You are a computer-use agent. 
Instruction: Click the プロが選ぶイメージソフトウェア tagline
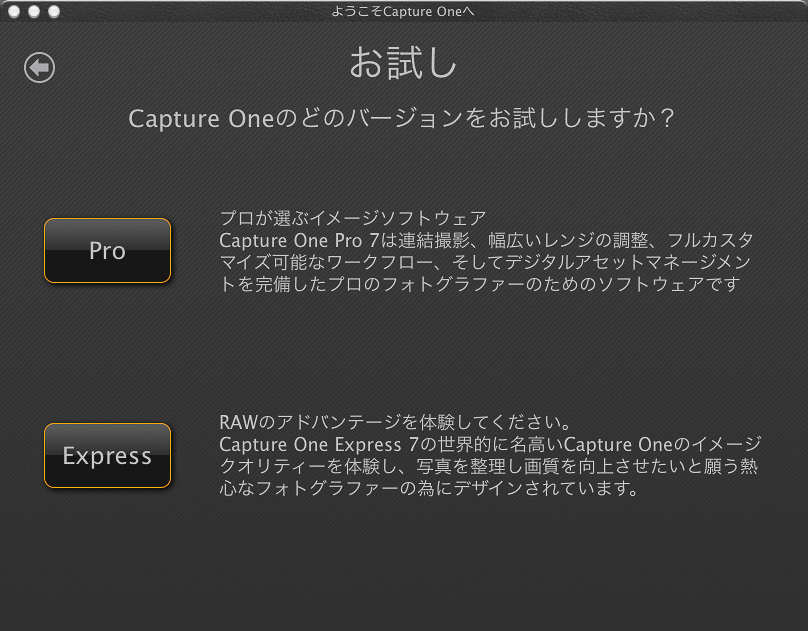click(x=352, y=218)
